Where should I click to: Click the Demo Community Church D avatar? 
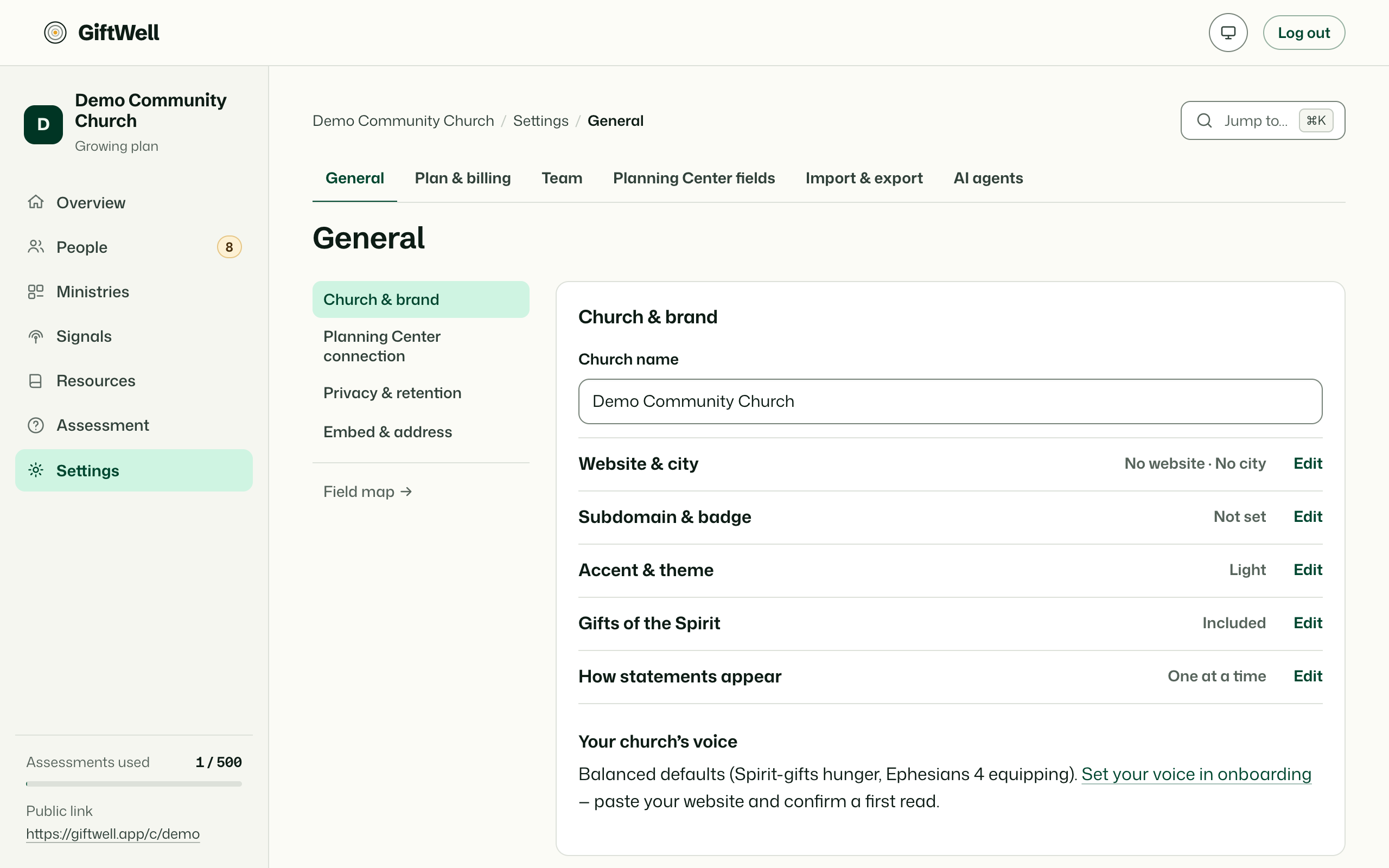coord(43,124)
